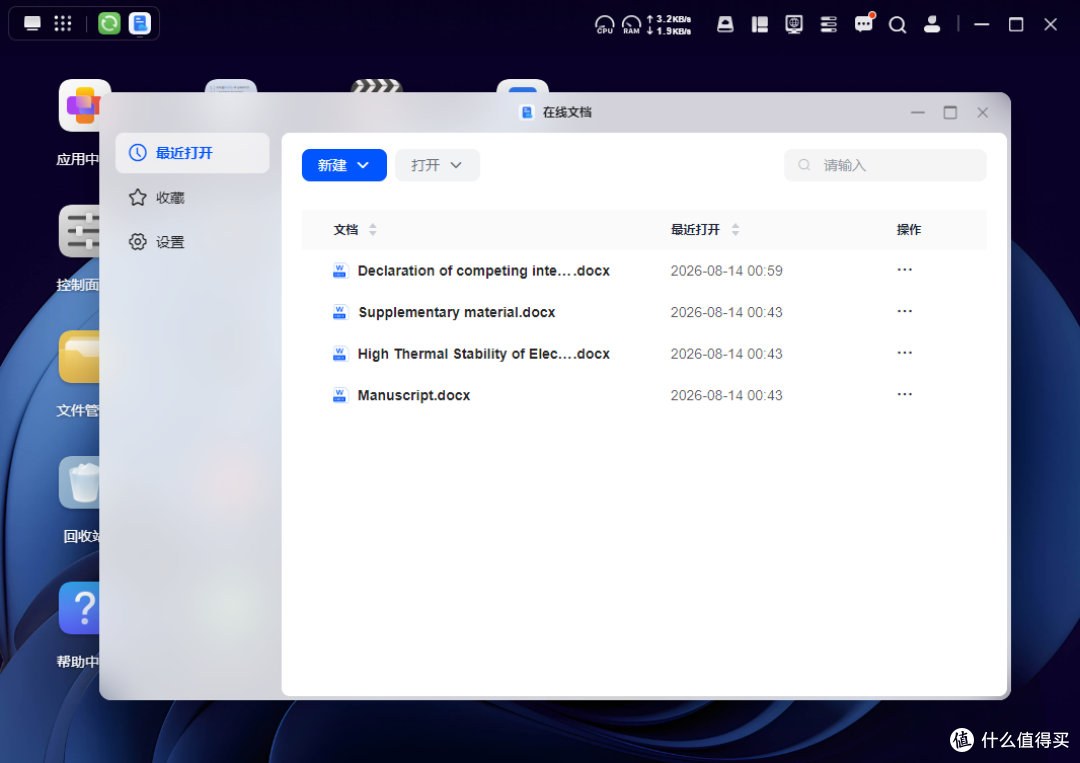Image resolution: width=1080 pixels, height=763 pixels.
Task: Show desktop via top bar monitor icon
Action: 32,23
